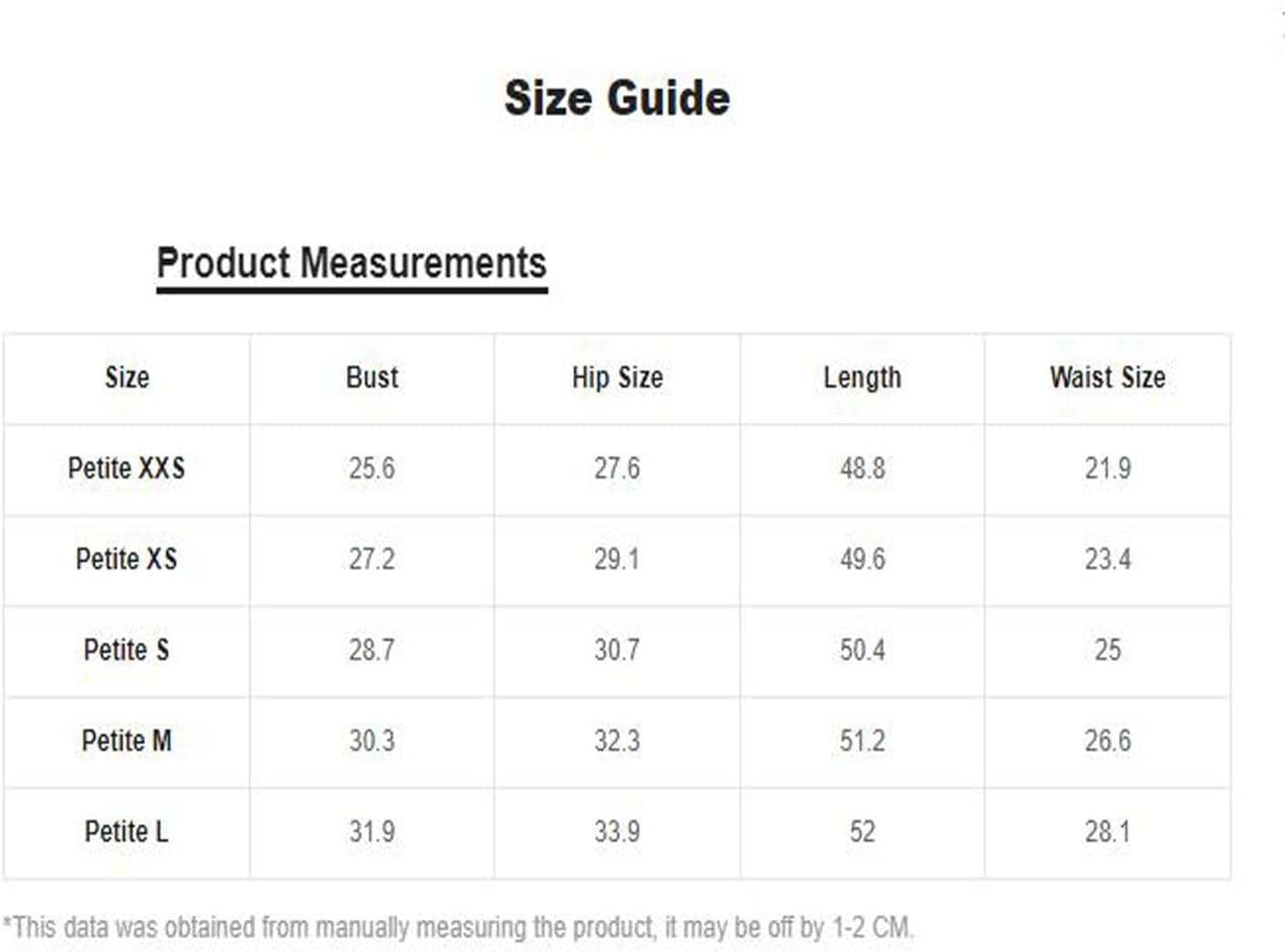This screenshot has width=1285, height=952.
Task: Click the manual measurement disclaimer note
Action: pos(458,927)
